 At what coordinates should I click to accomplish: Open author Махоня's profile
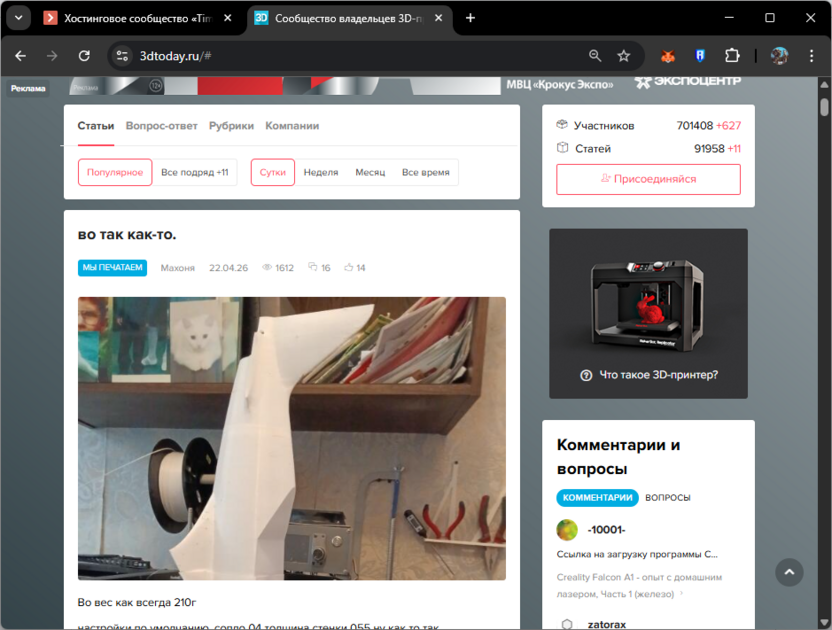point(178,267)
